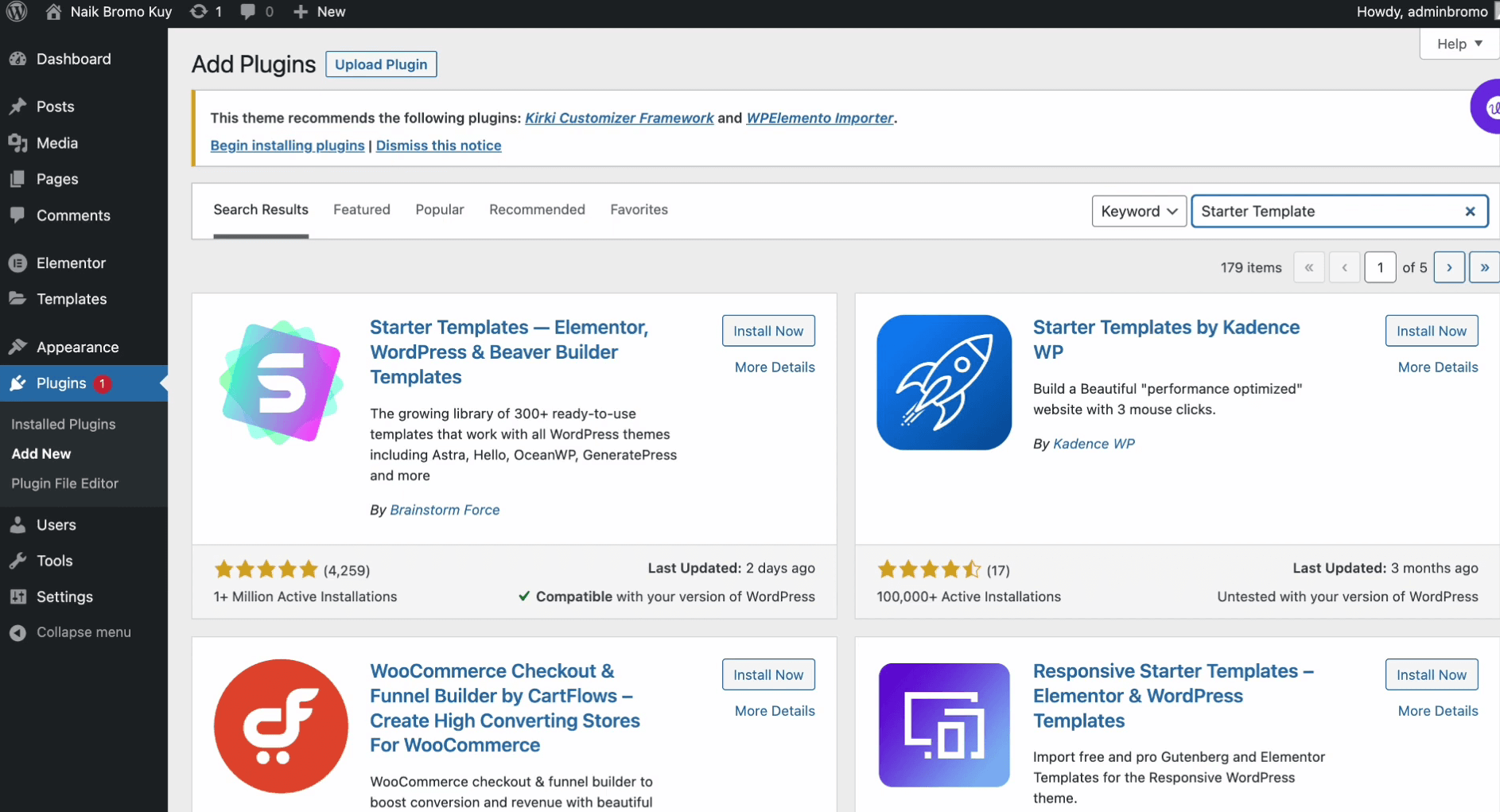1500x812 pixels.
Task: Click Begin installing plugins link
Action: (287, 146)
